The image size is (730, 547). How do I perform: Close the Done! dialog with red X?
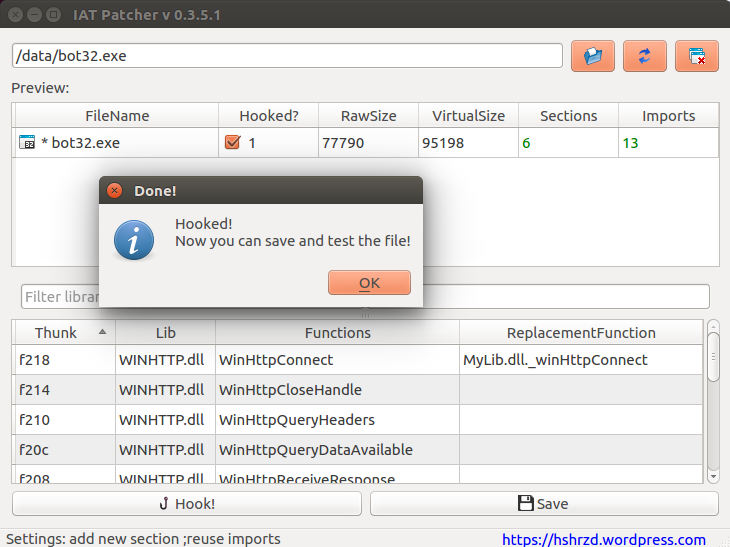115,191
